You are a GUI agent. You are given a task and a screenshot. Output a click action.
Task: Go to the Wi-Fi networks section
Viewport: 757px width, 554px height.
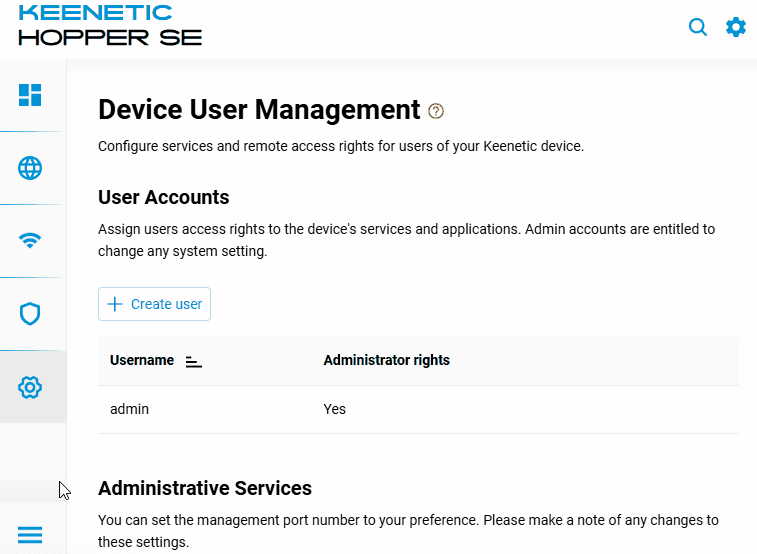[30, 241]
